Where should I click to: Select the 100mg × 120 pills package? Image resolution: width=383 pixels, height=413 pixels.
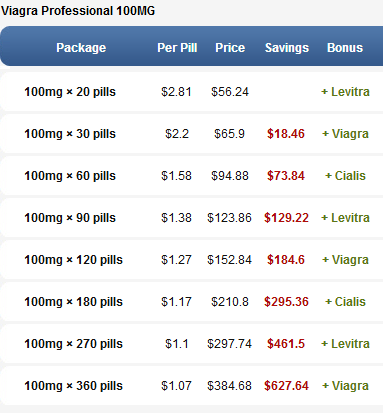192,260
